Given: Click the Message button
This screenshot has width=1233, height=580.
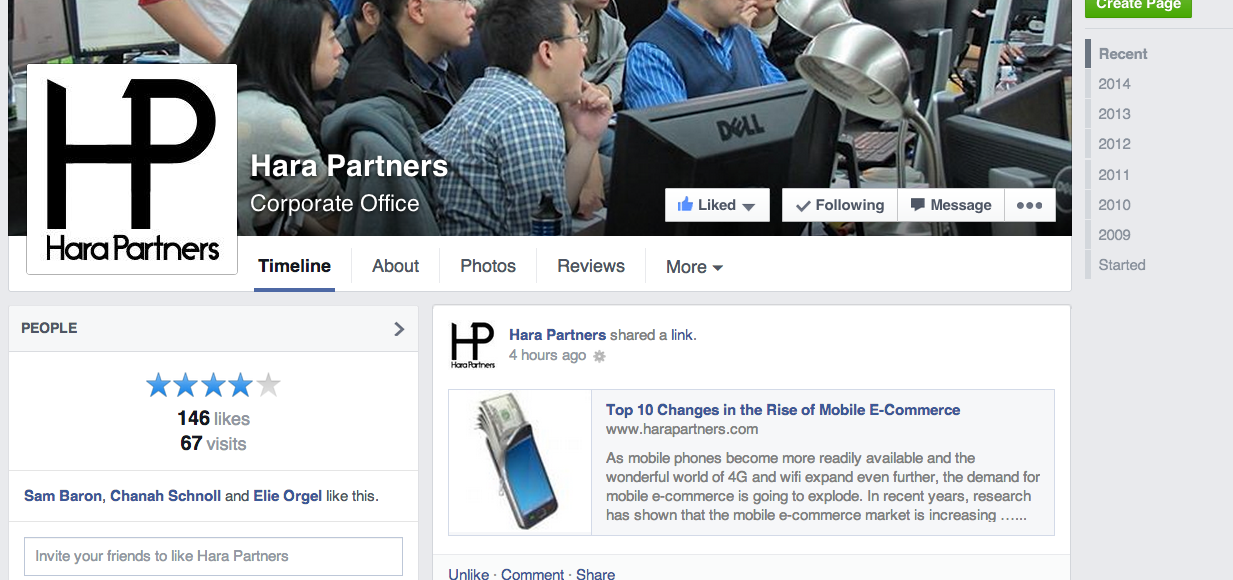Looking at the screenshot, I should (x=951, y=205).
